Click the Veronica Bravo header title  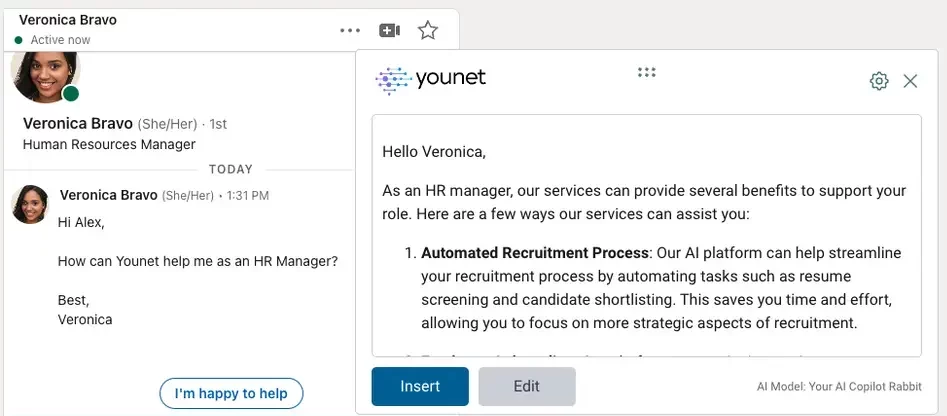[x=68, y=20]
